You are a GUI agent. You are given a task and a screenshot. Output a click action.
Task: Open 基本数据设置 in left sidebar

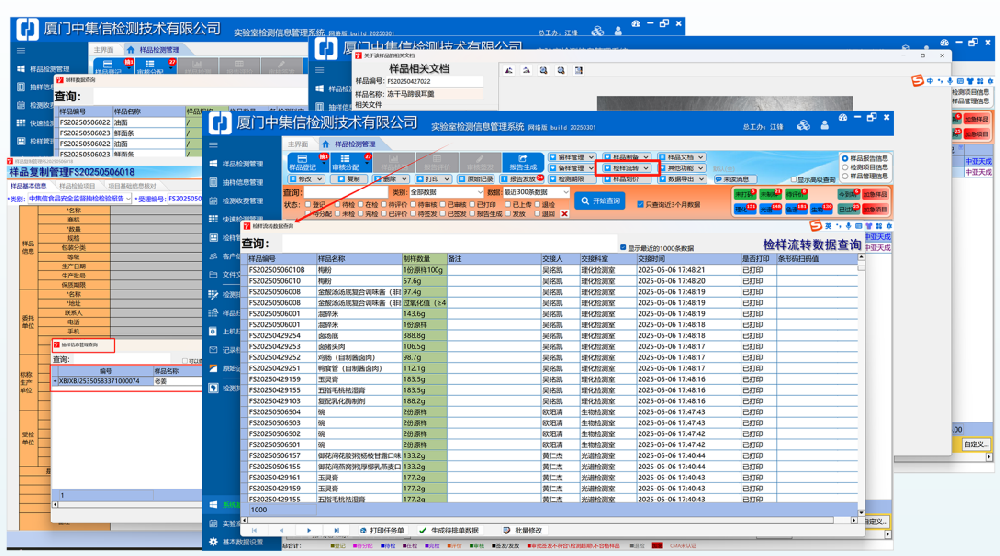[241, 542]
